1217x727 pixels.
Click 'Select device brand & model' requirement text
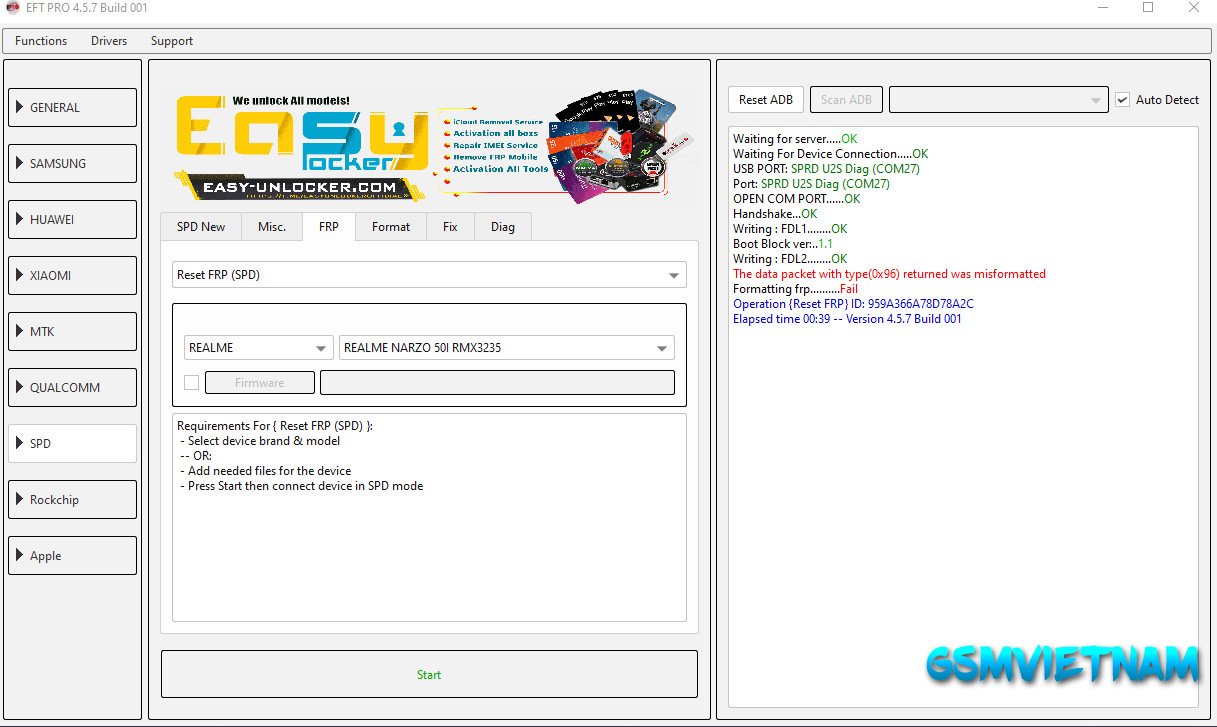(264, 441)
